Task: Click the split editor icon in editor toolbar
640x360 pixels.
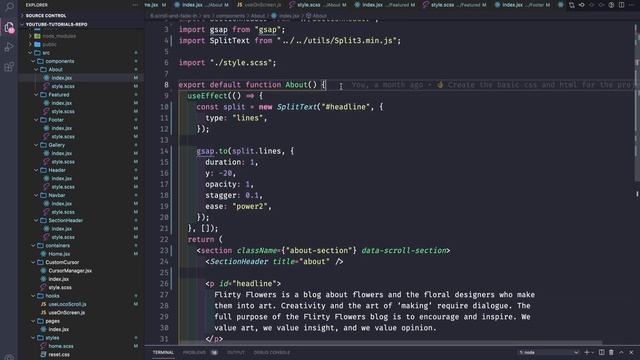Action: 621,5
